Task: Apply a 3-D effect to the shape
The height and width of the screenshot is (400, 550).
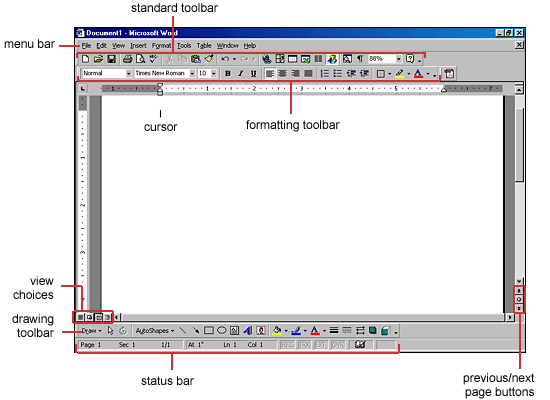Action: [385, 331]
